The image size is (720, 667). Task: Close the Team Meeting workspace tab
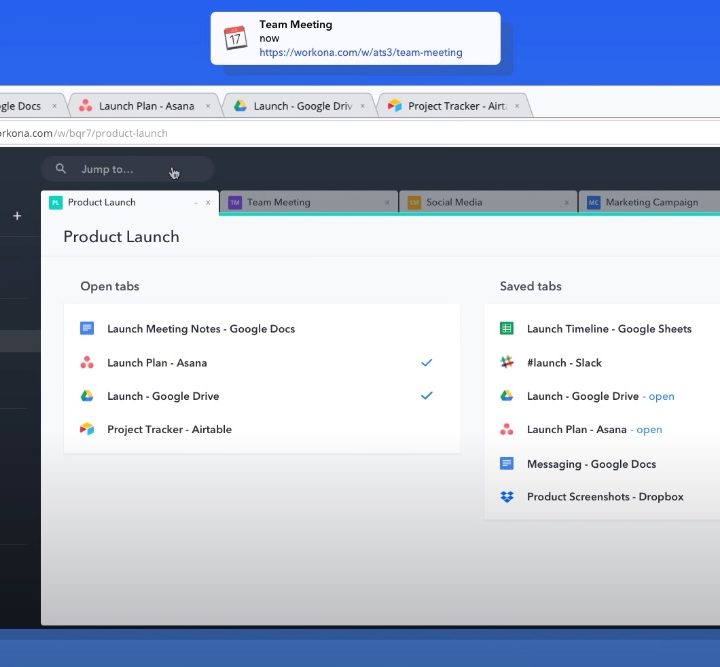(x=388, y=202)
